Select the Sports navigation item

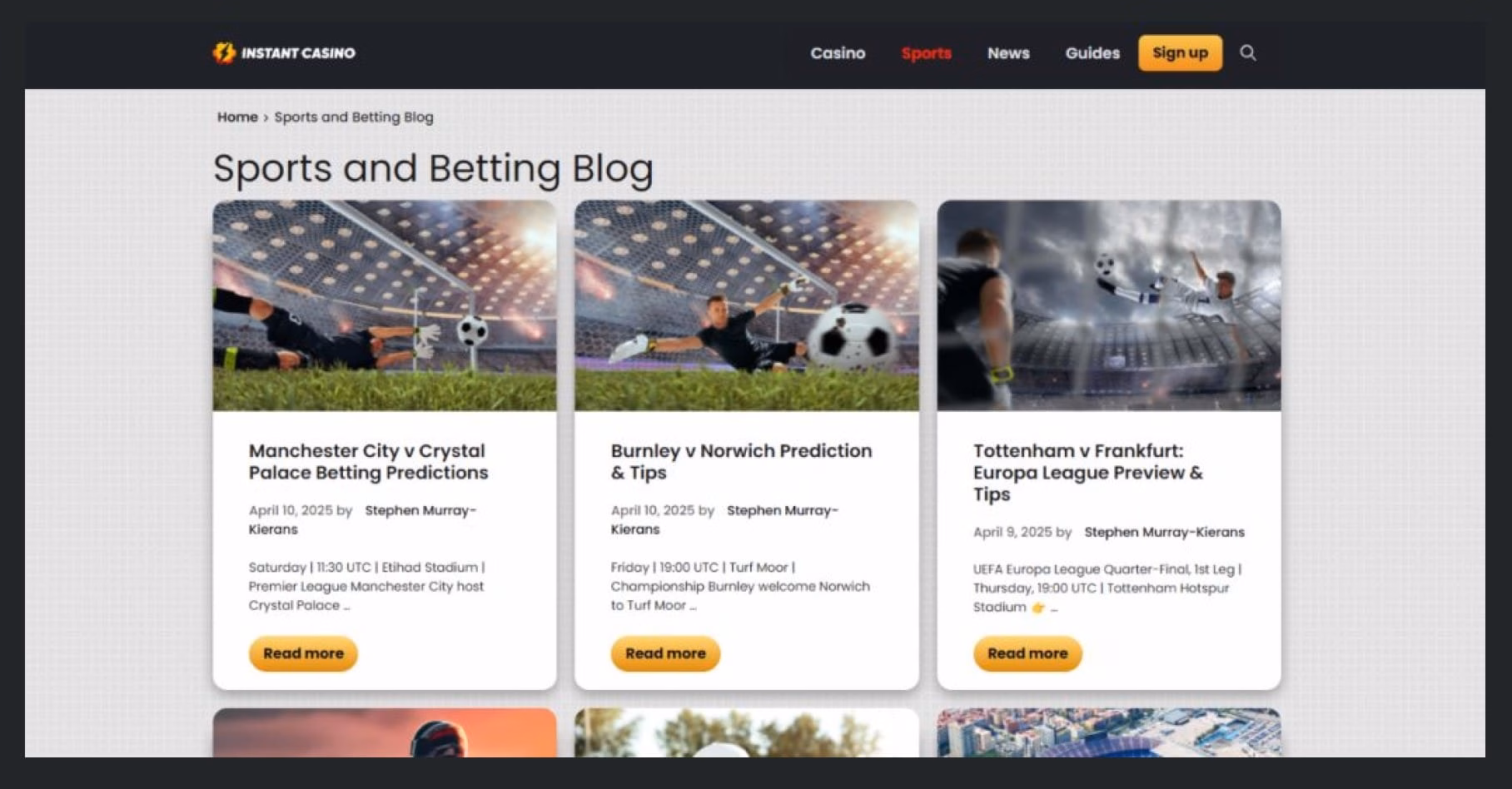pos(926,53)
